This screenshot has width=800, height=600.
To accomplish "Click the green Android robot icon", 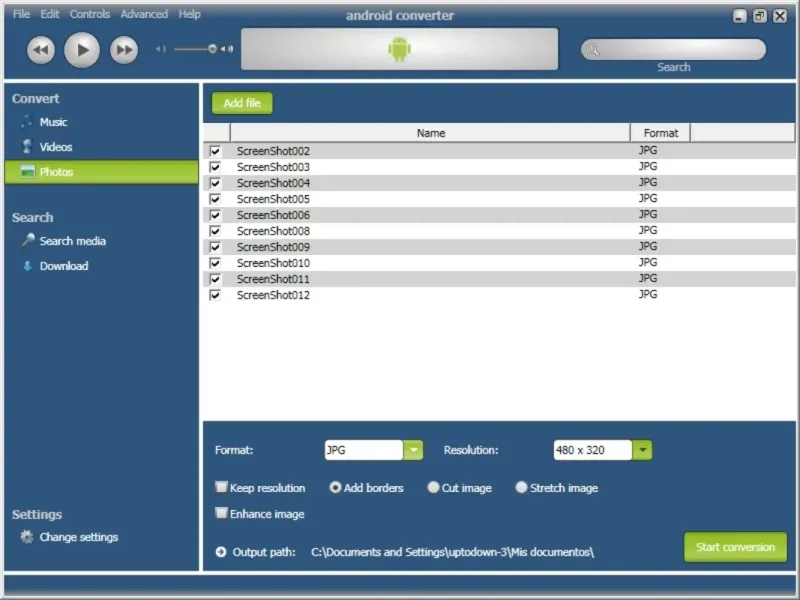I will pyautogui.click(x=399, y=49).
